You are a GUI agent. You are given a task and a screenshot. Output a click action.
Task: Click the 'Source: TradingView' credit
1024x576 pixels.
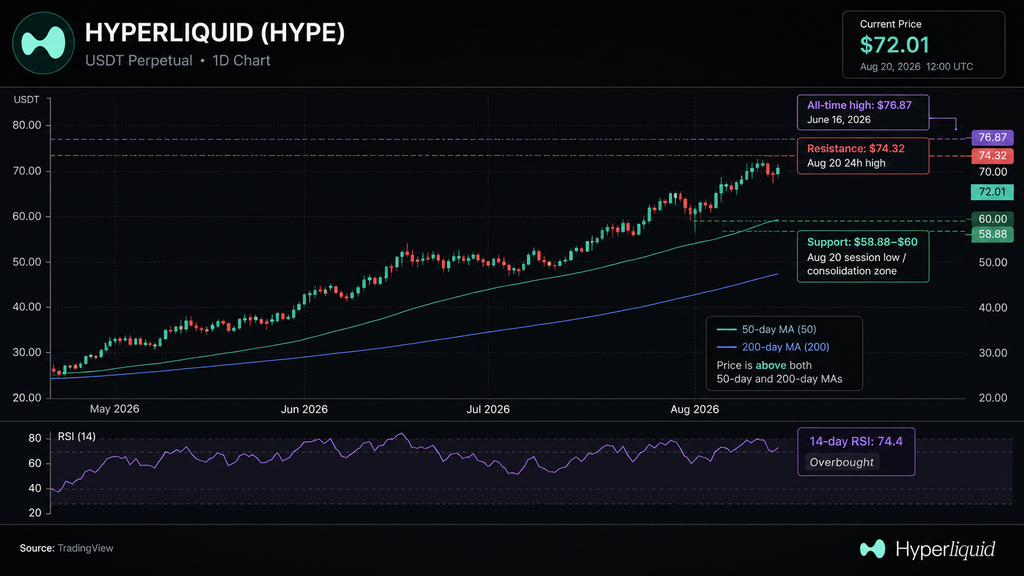[x=67, y=549]
